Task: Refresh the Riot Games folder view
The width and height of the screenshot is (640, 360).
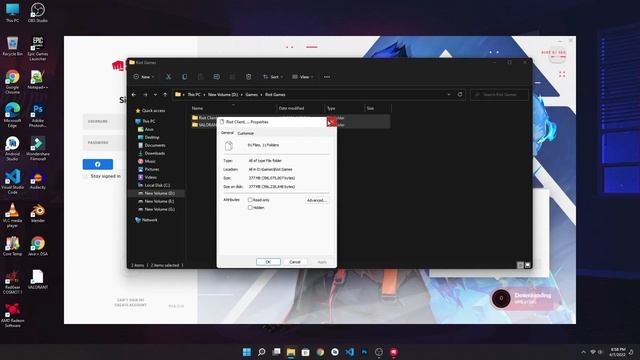Action: pyautogui.click(x=460, y=94)
